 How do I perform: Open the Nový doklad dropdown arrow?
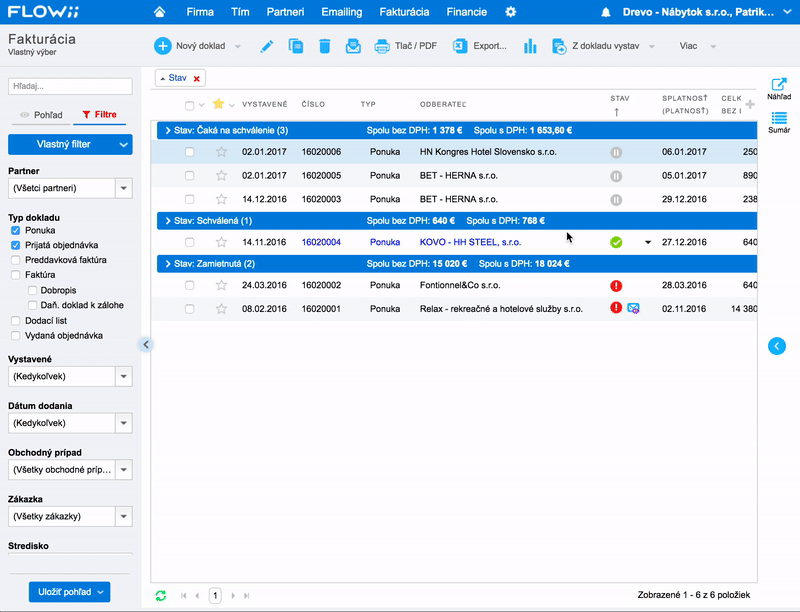pyautogui.click(x=238, y=46)
